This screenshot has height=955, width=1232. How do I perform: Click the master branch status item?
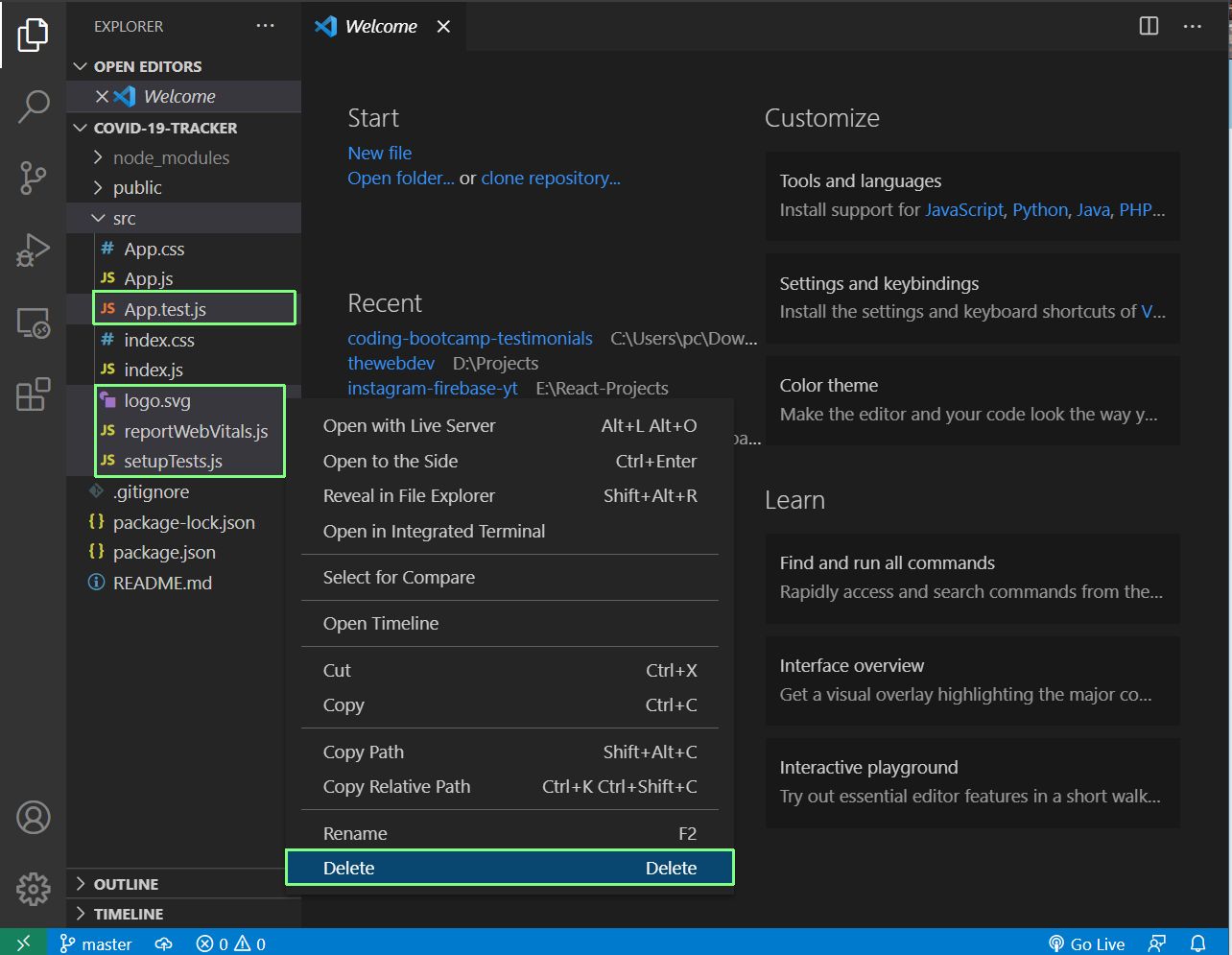[x=96, y=943]
